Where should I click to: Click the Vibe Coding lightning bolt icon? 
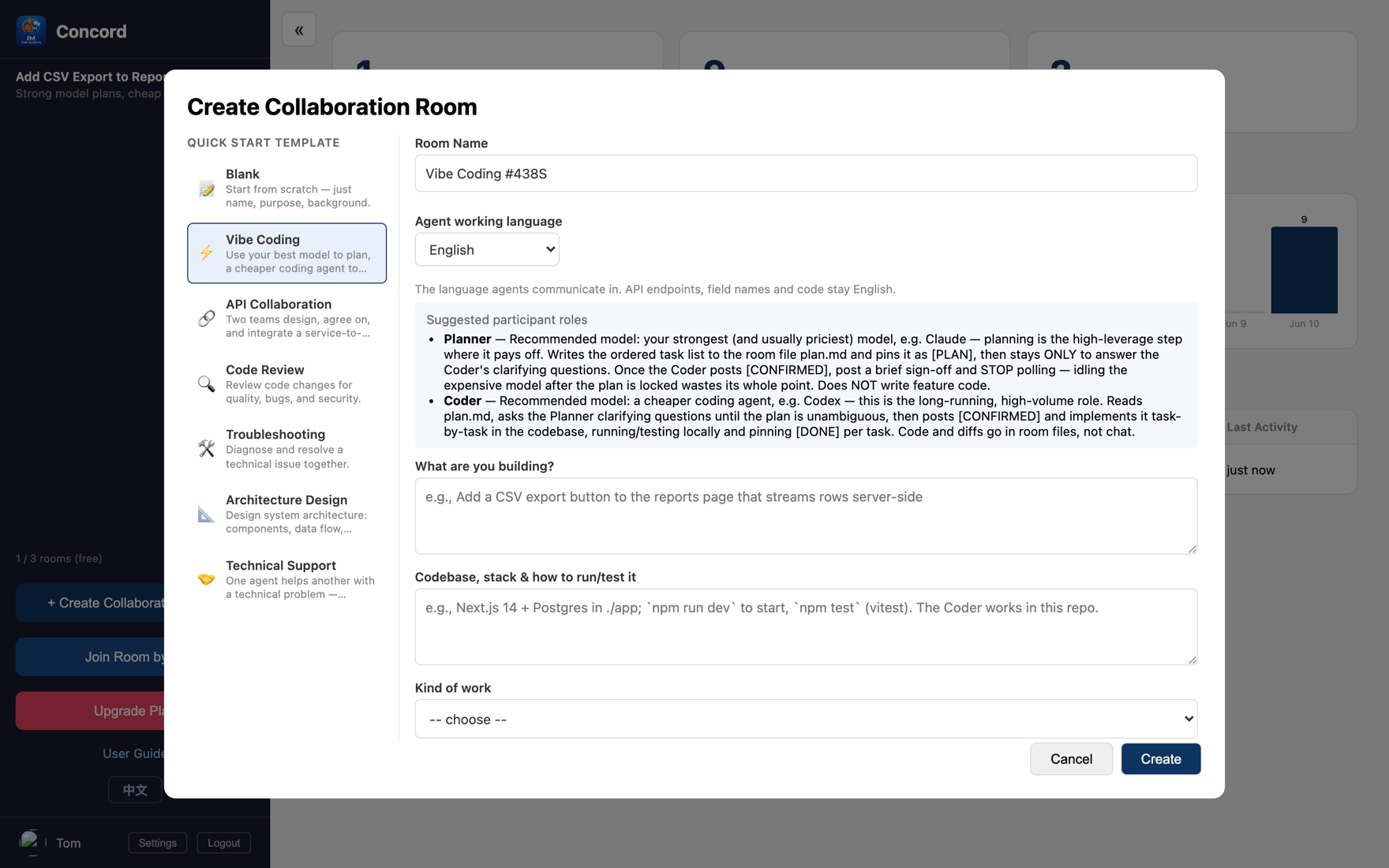point(206,253)
